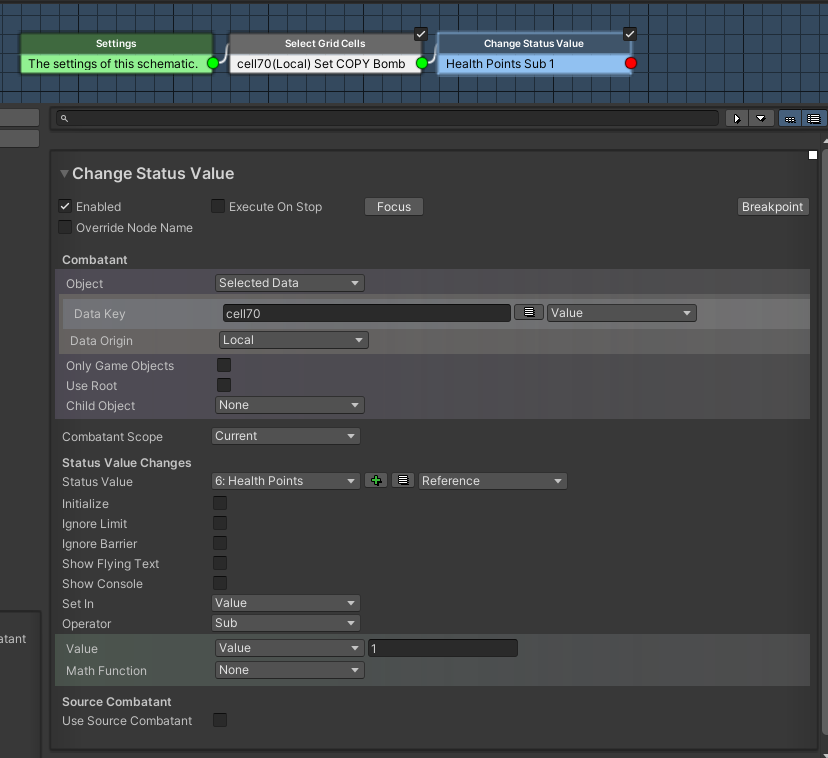Open the Value type dropdown next to Data Key
The image size is (828, 758).
tap(622, 313)
